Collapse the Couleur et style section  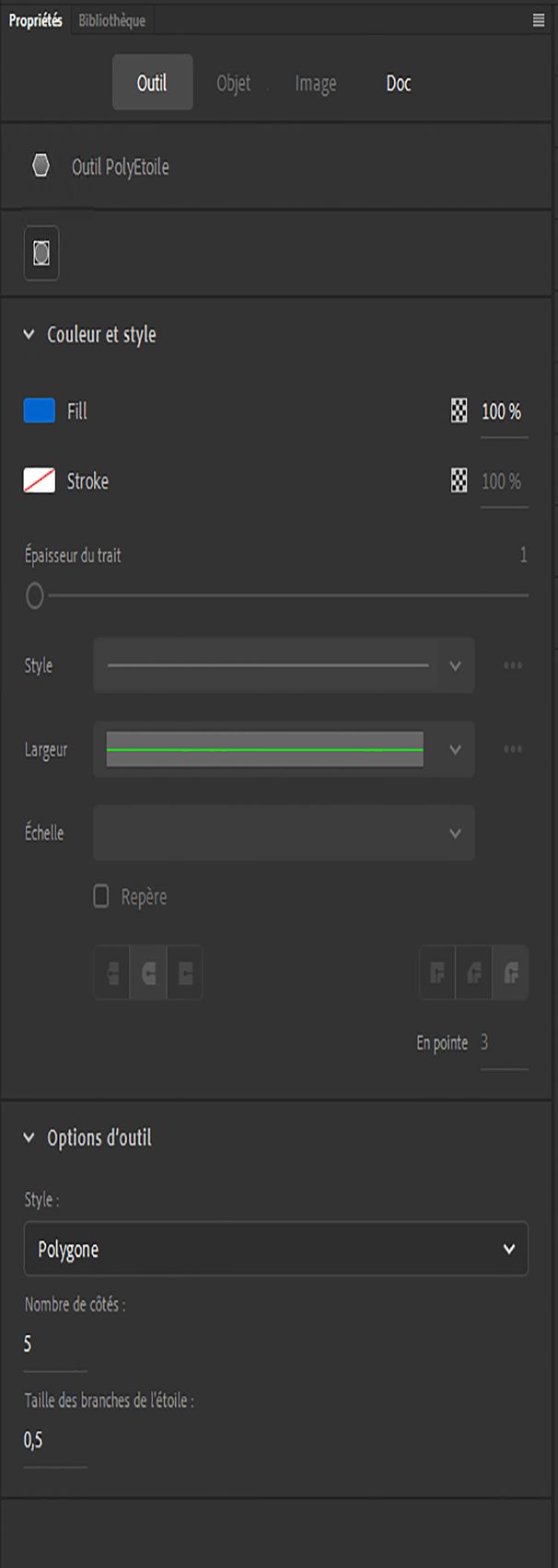[x=29, y=335]
